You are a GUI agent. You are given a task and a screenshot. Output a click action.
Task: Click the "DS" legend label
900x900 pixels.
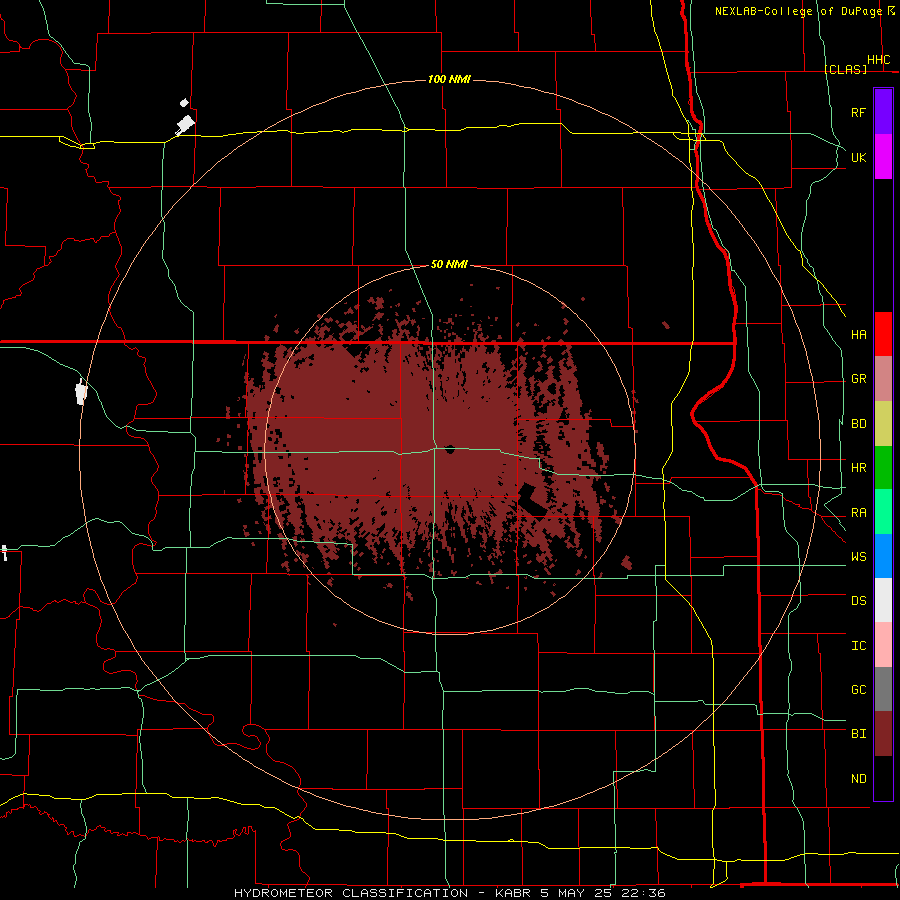(858, 601)
